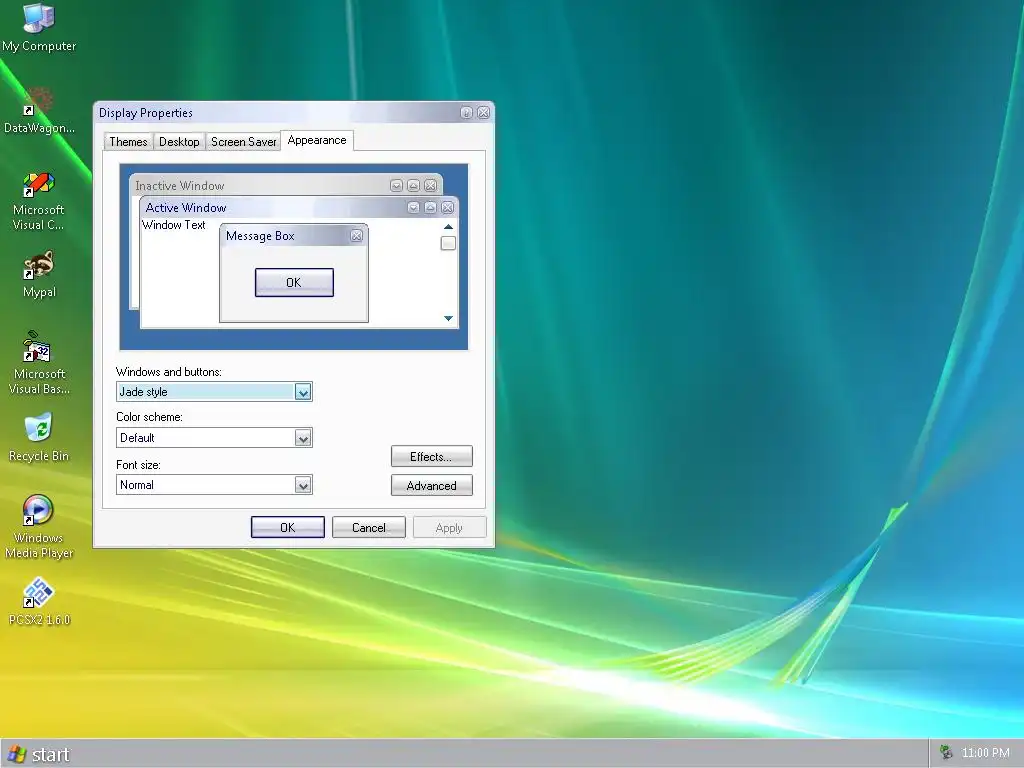Select the Recycle Bin icon
This screenshot has height=768, width=1024.
tap(39, 438)
